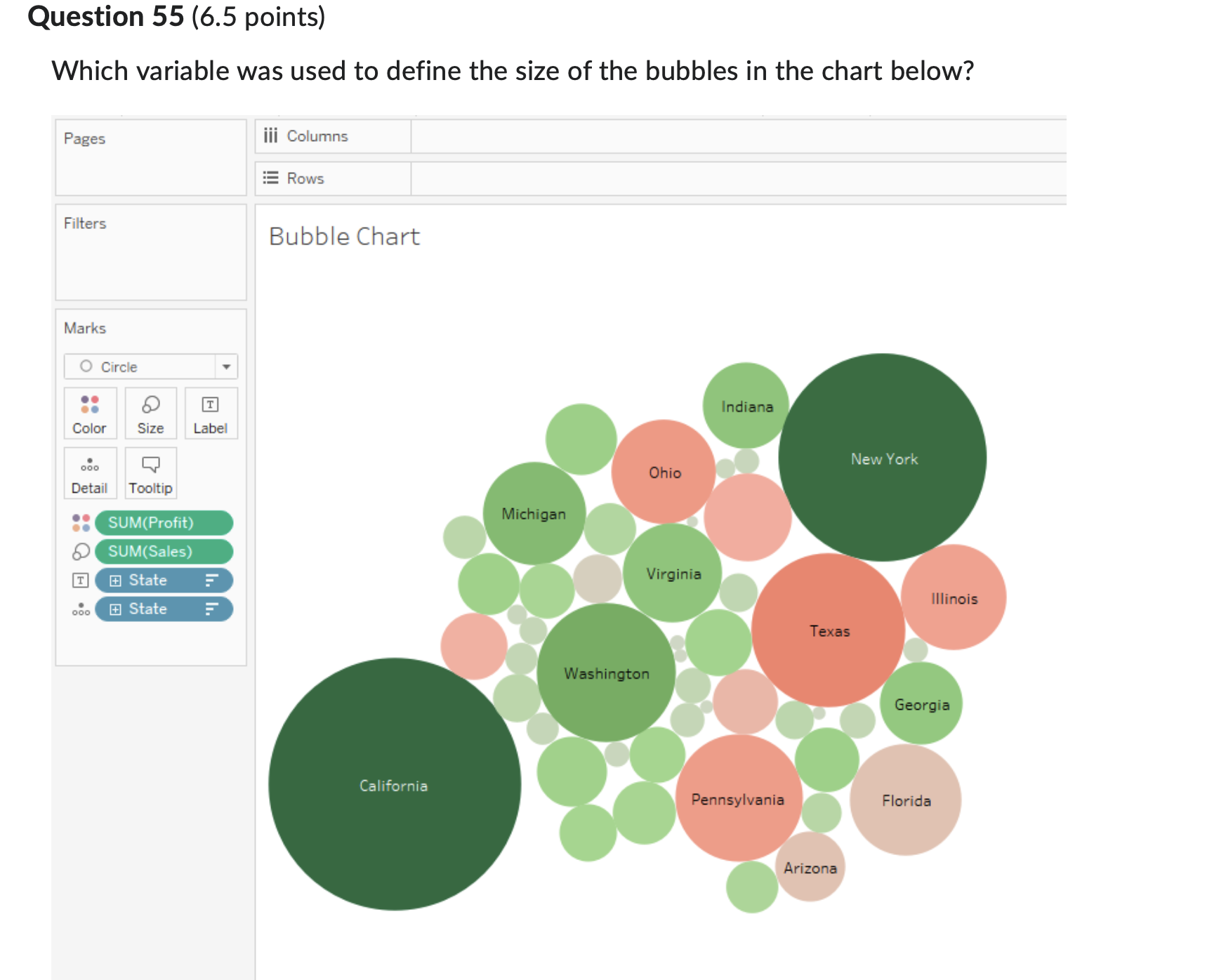This screenshot has width=1226, height=980.
Task: Select the Michigan bubble
Action: [534, 513]
